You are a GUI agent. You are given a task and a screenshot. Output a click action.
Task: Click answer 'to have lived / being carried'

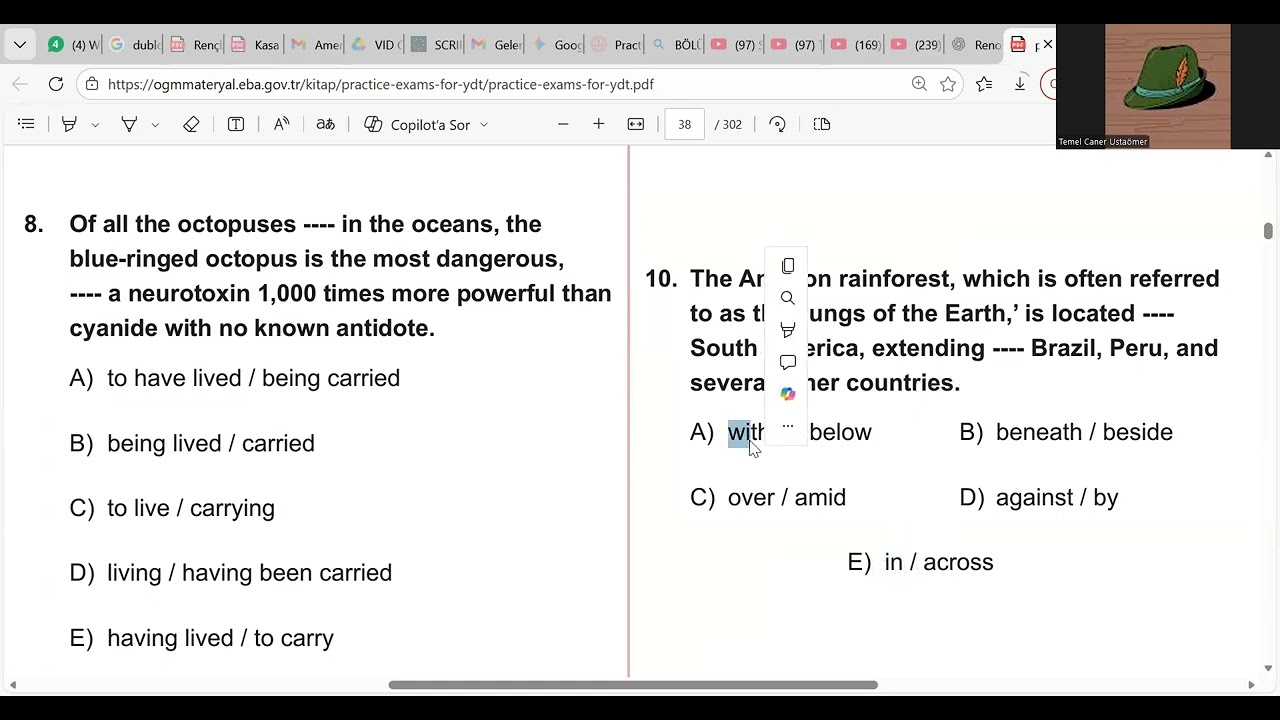(x=253, y=378)
